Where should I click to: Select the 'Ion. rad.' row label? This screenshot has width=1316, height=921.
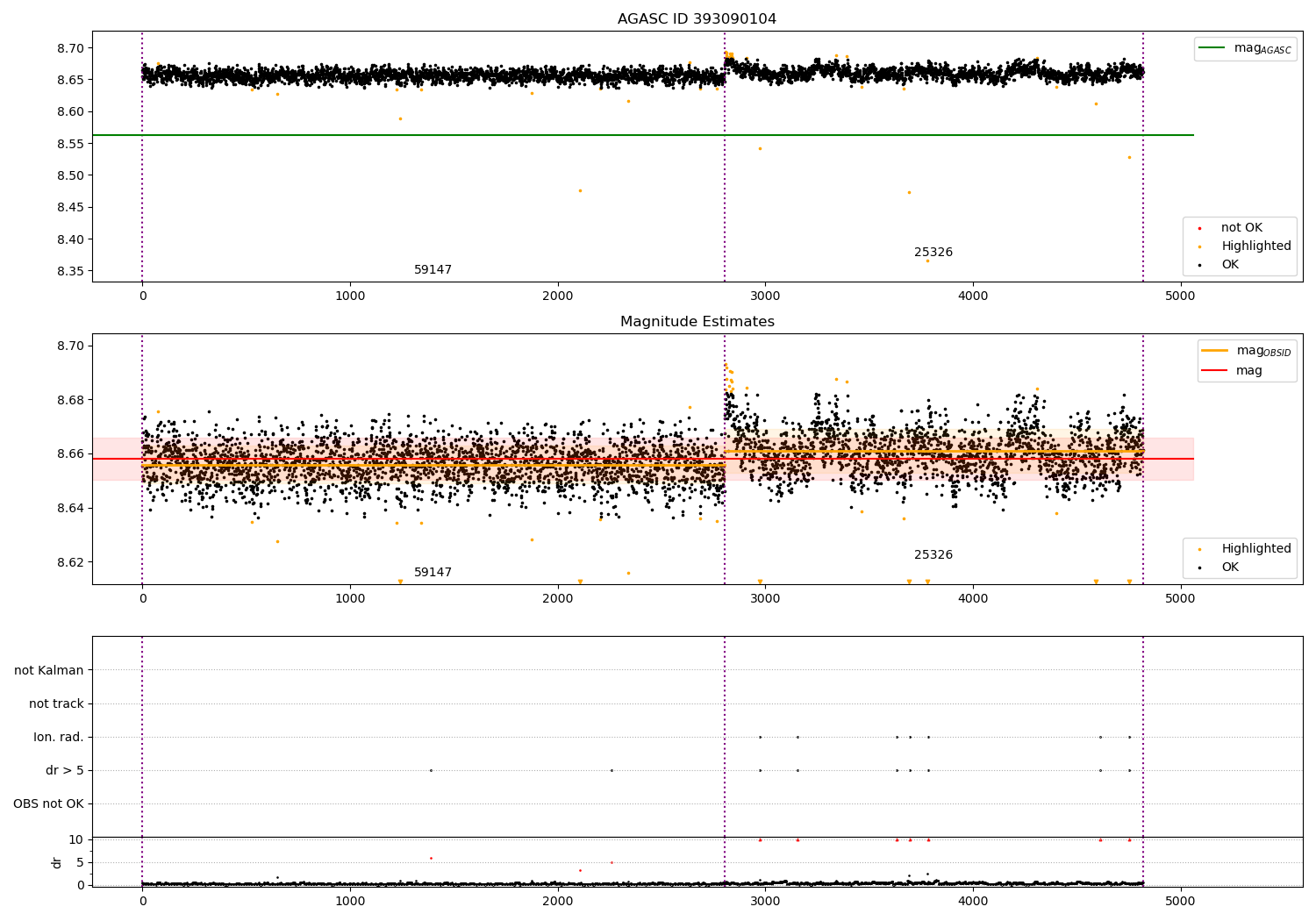point(59,738)
